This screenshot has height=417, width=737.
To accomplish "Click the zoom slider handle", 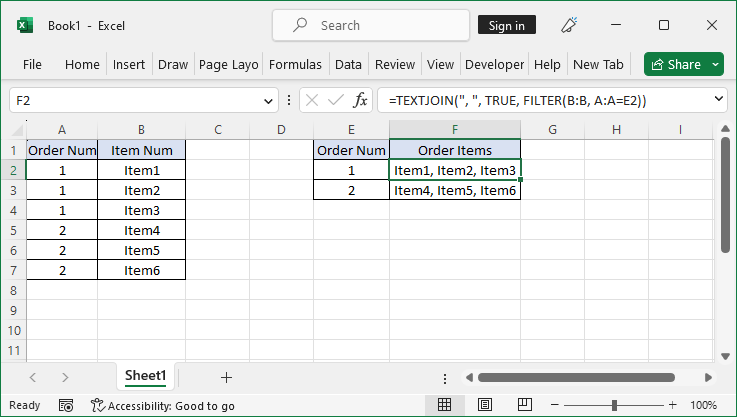I will coord(614,405).
